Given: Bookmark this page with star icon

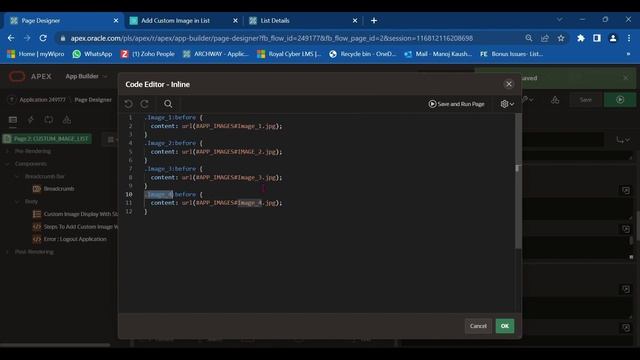Looking at the screenshot, I should tap(561, 38).
